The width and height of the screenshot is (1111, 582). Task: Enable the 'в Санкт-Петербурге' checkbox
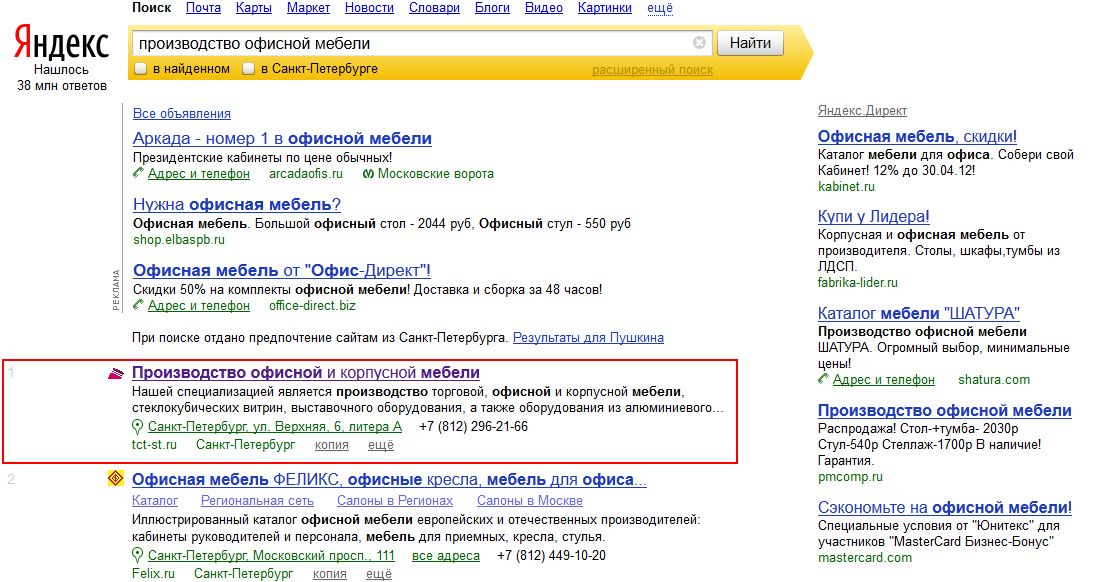(248, 69)
